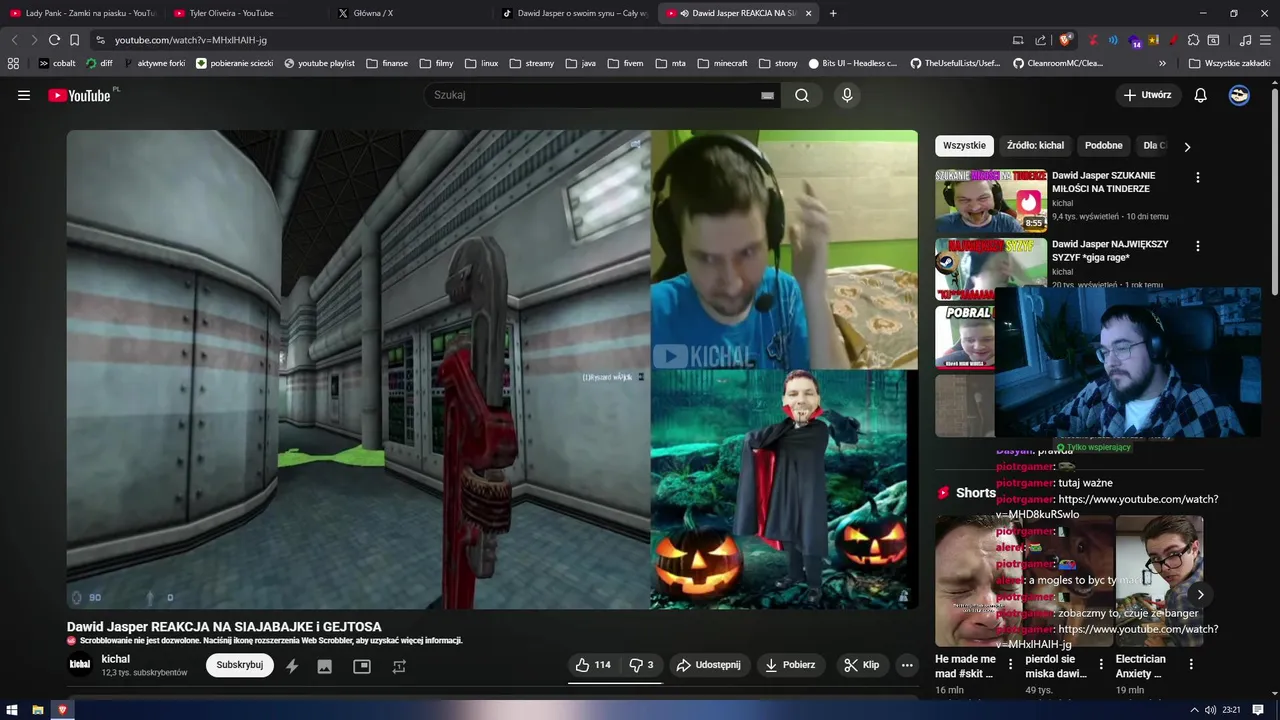Open Brave Shields lion icon
Screen dimensions: 1280x720
1065,40
